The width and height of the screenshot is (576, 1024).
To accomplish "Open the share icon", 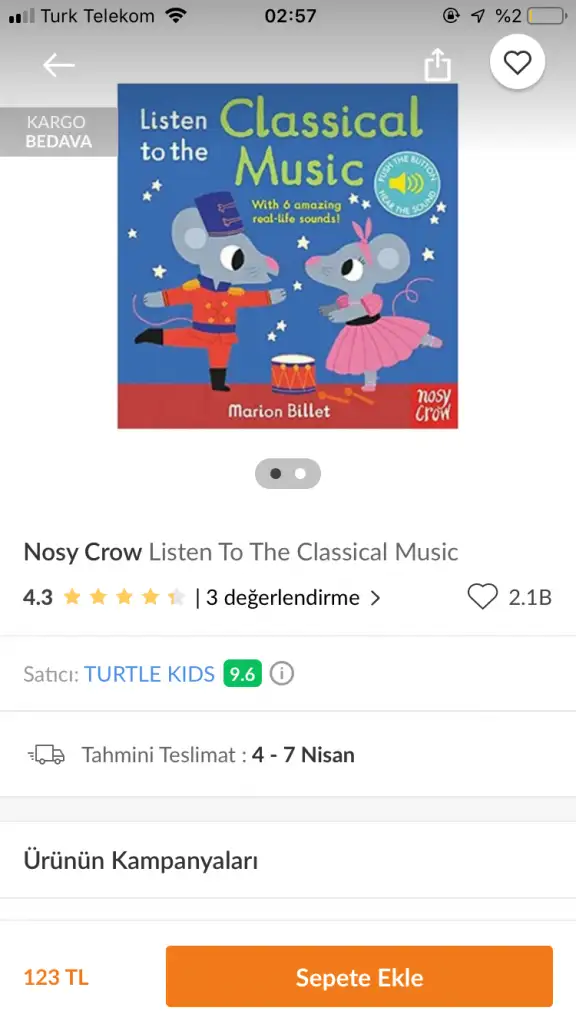I will [438, 65].
